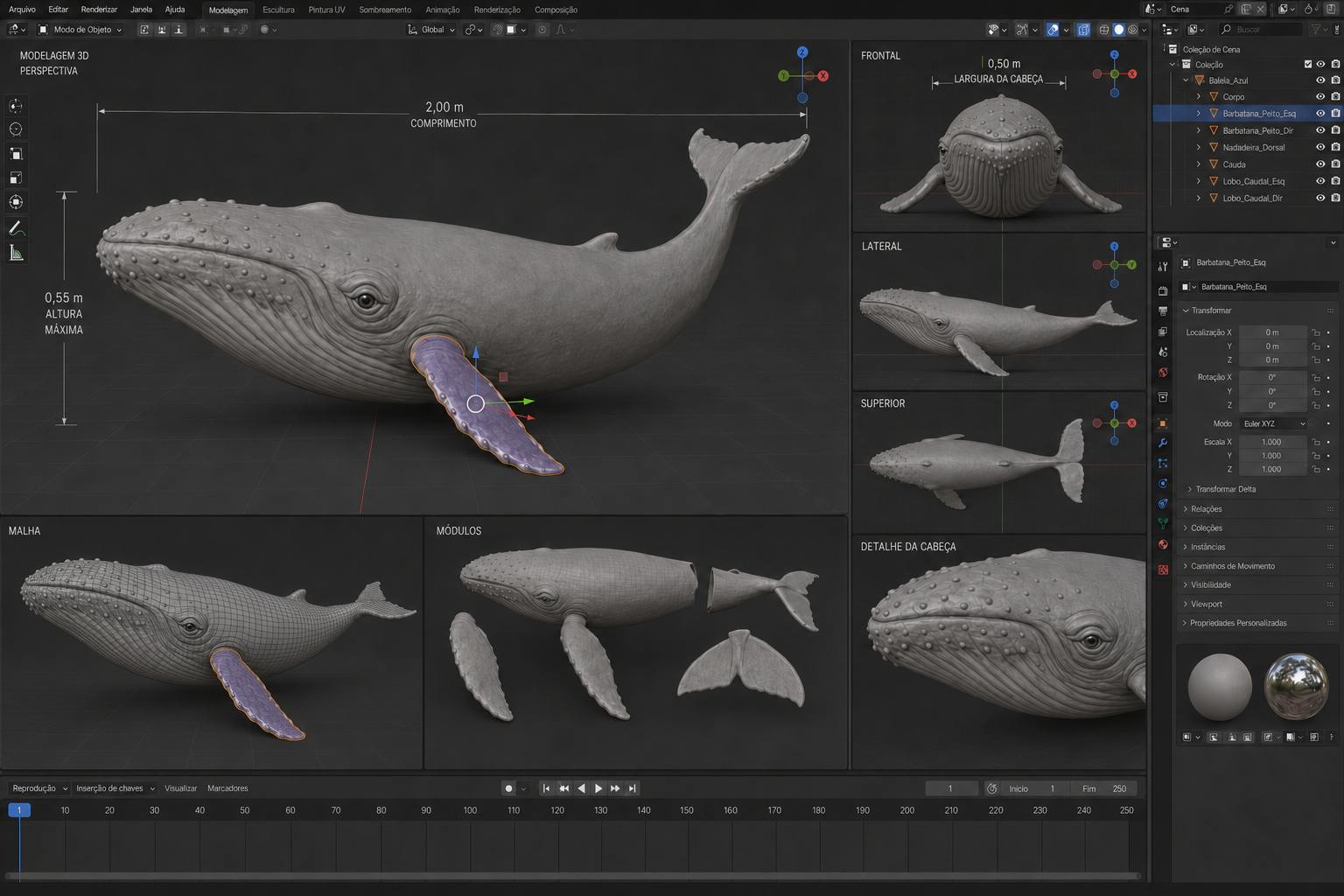
Task: Open the Reprodução timeline menu
Action: 39,788
